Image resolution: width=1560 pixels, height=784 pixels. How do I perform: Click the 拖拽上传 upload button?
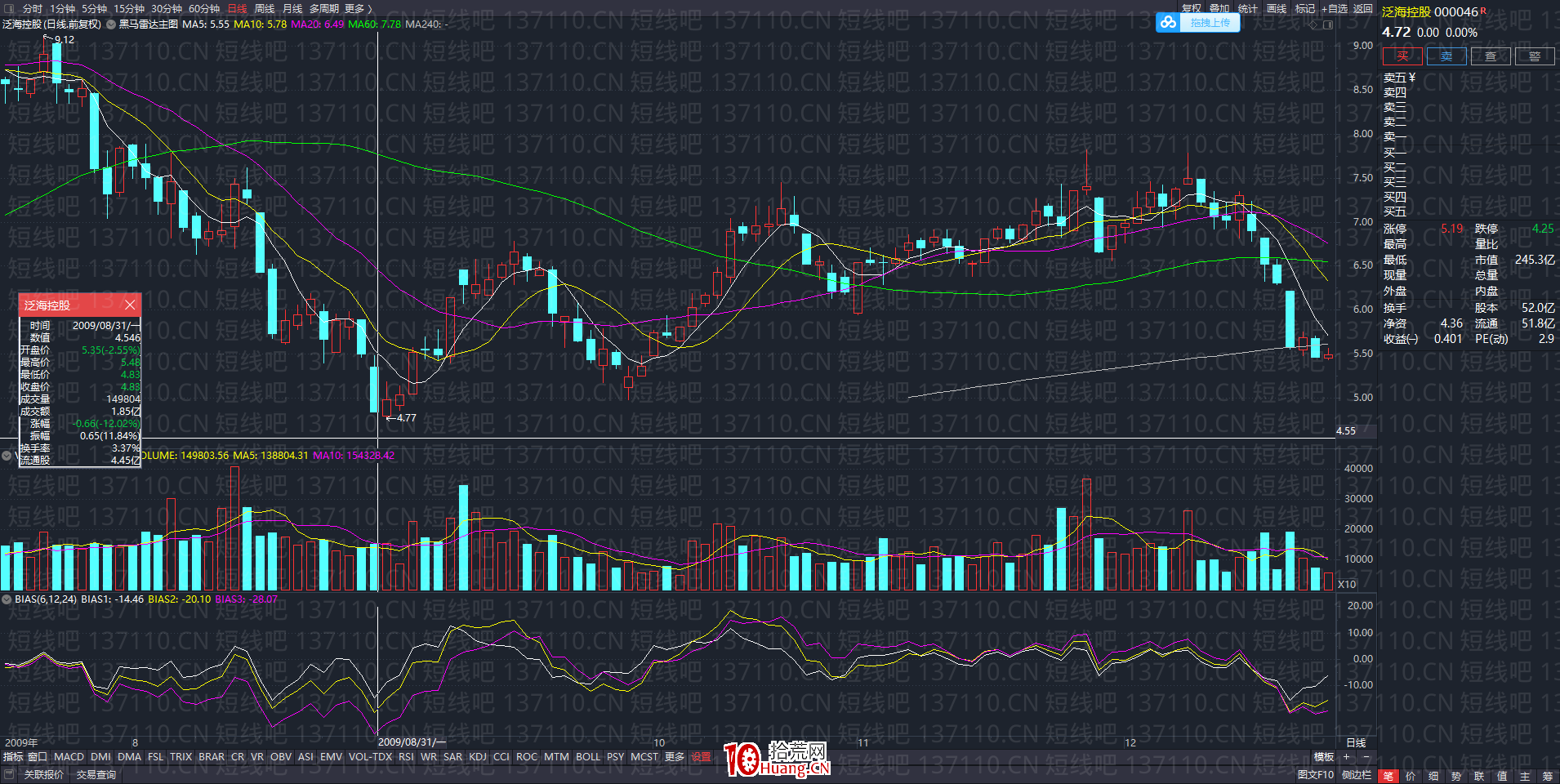click(x=1210, y=23)
